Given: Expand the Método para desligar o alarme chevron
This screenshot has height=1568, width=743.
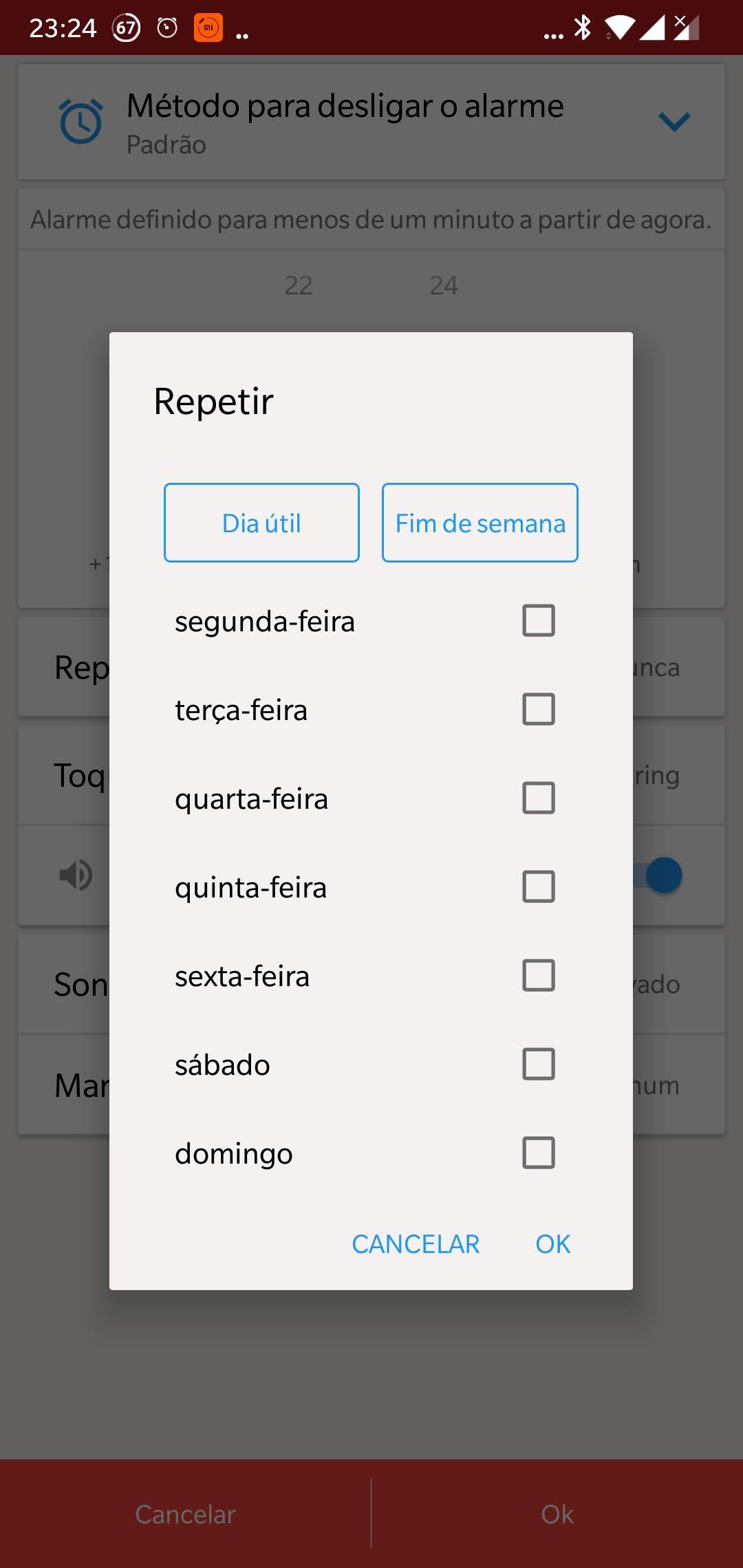Looking at the screenshot, I should tap(674, 122).
